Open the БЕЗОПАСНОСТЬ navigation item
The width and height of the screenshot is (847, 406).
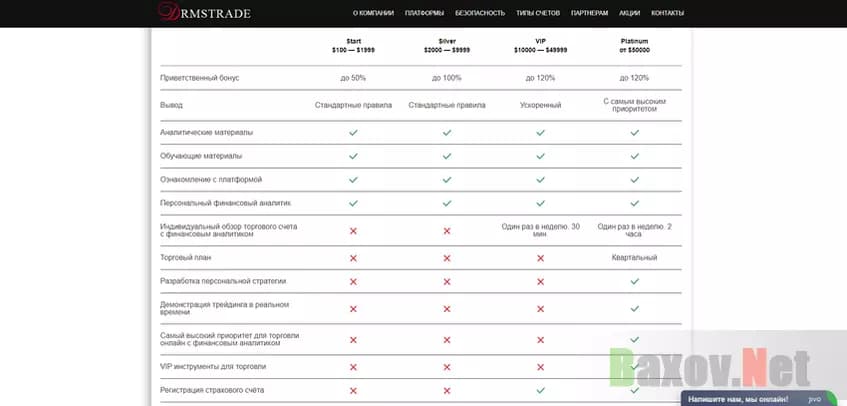(x=480, y=13)
